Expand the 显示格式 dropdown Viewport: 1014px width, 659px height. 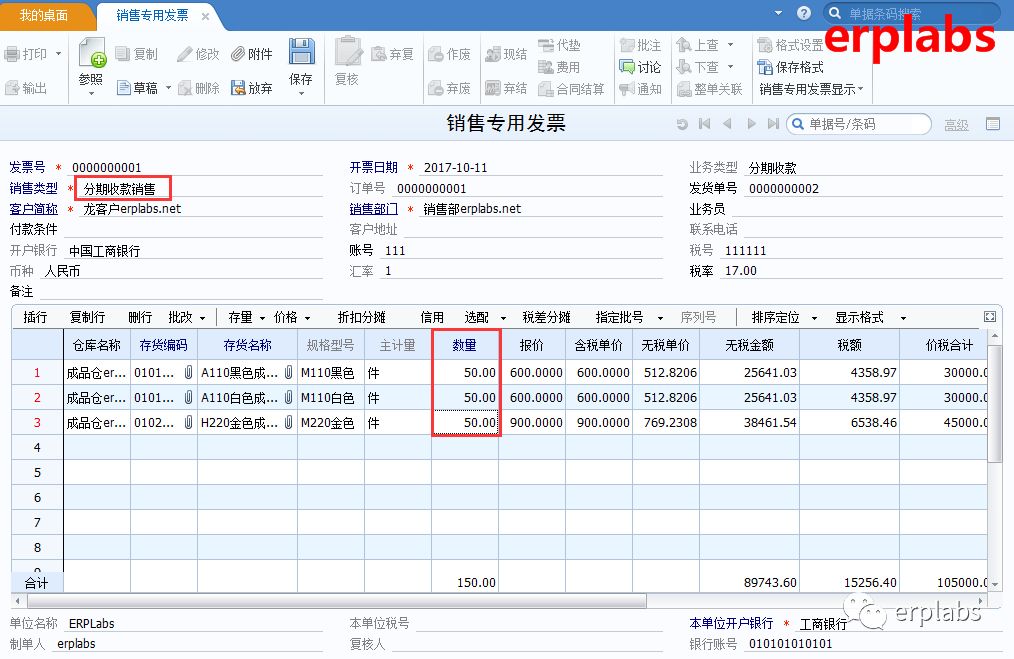point(903,318)
